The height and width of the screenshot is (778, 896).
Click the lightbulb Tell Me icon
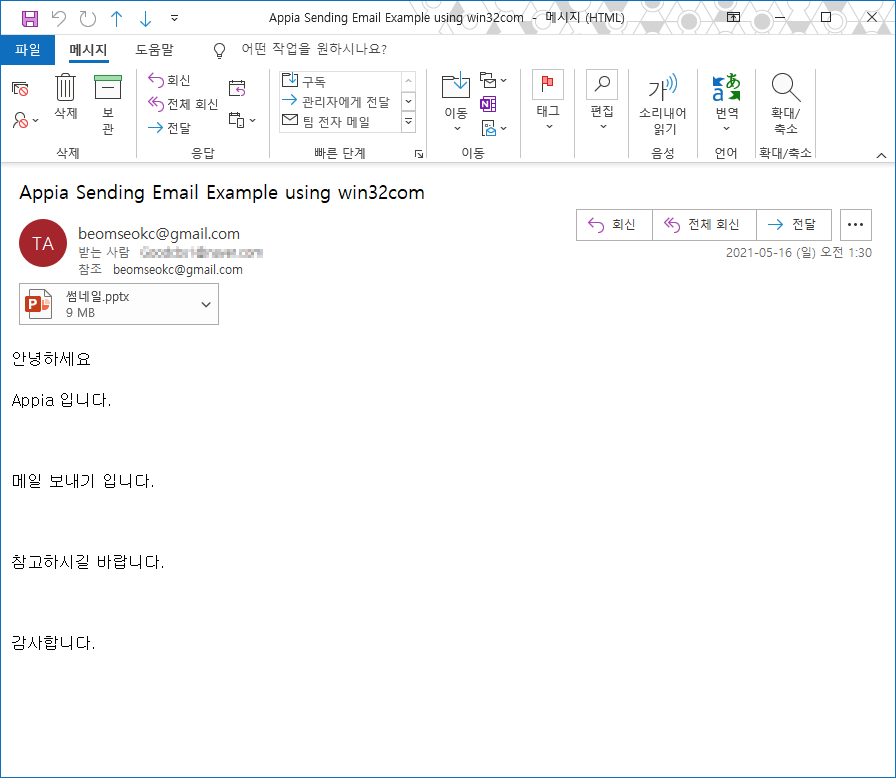[x=219, y=50]
